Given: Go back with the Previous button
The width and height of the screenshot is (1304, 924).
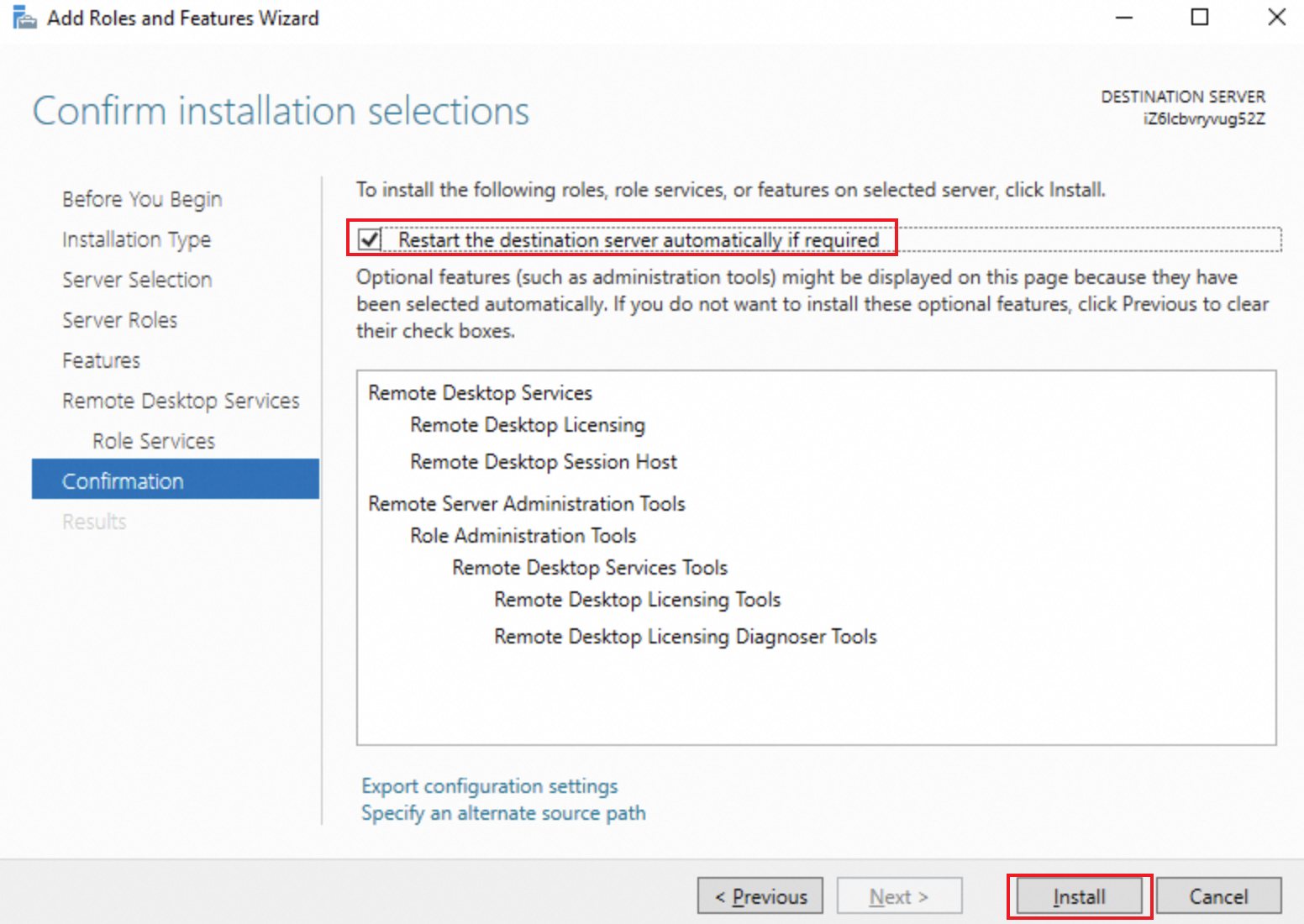Looking at the screenshot, I should pyautogui.click(x=760, y=896).
